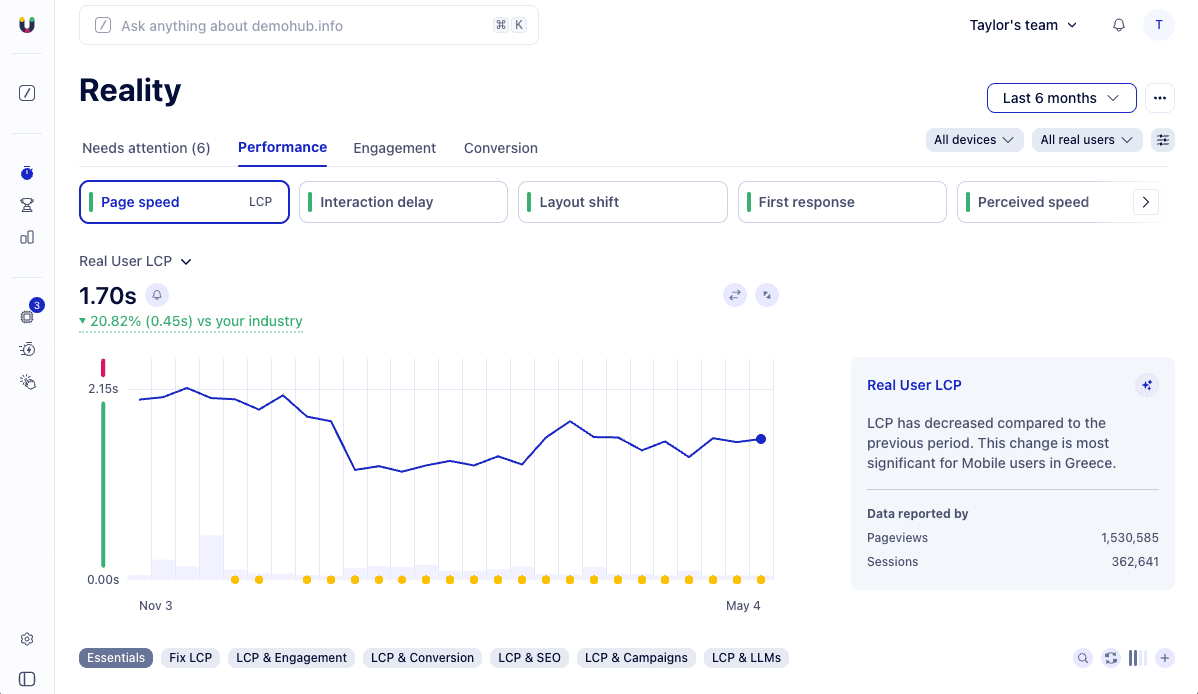This screenshot has width=1198, height=694.
Task: Click the LCP & Campaigns chip
Action: (636, 658)
